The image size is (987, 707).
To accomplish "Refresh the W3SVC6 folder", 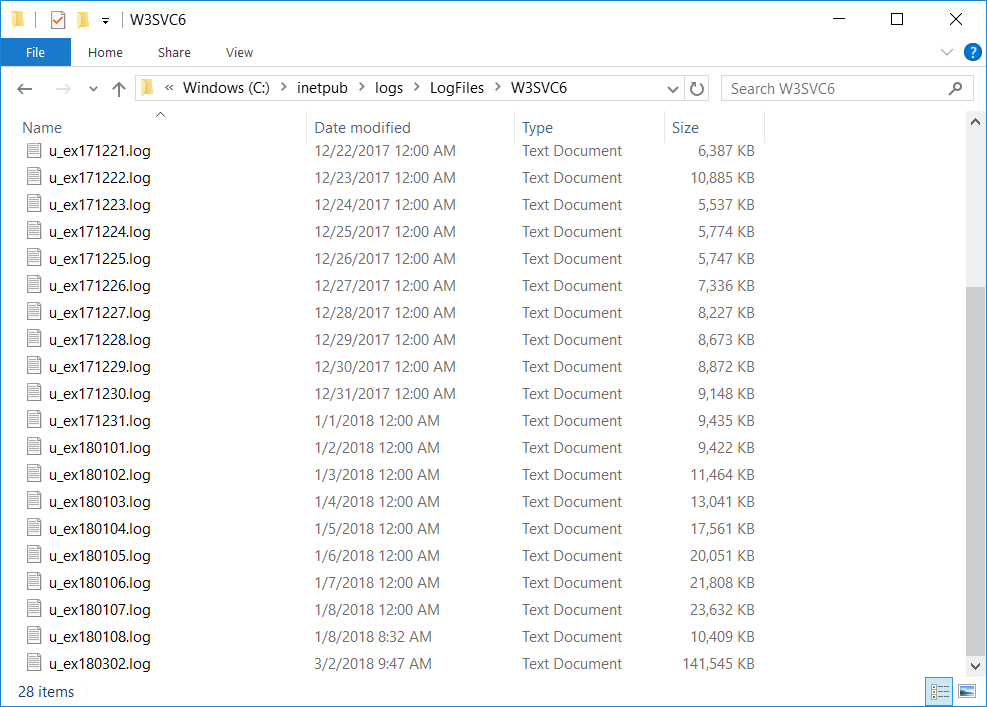I will [x=696, y=89].
